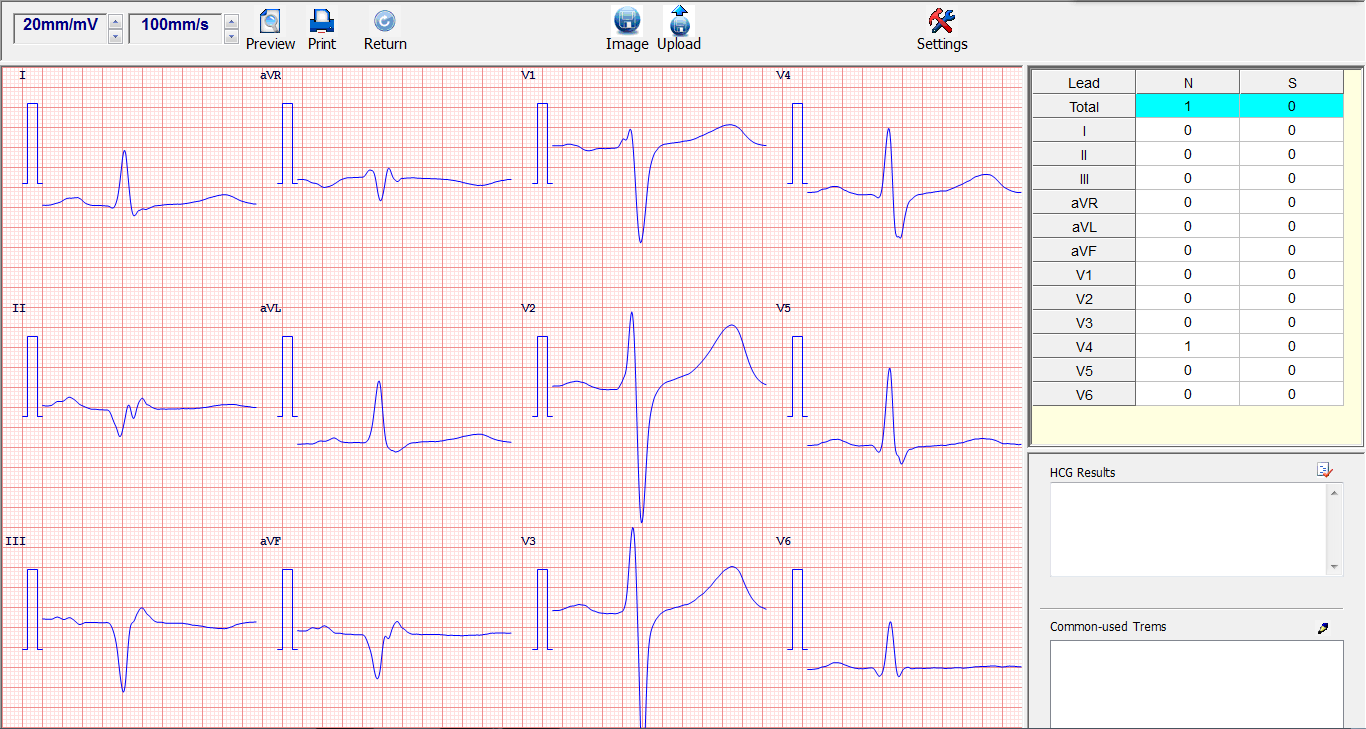Open Settings tools icon
This screenshot has width=1366, height=729.
pyautogui.click(x=942, y=21)
